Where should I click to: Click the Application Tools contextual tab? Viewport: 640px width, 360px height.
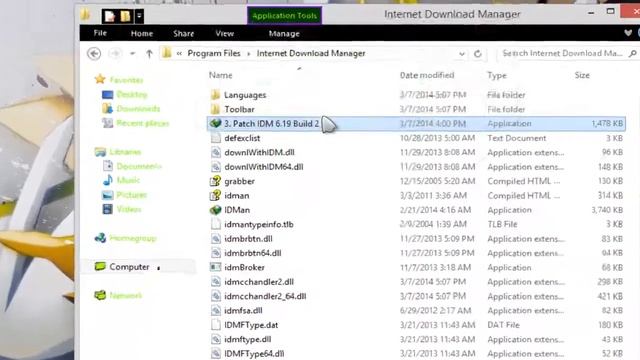pyautogui.click(x=284, y=16)
